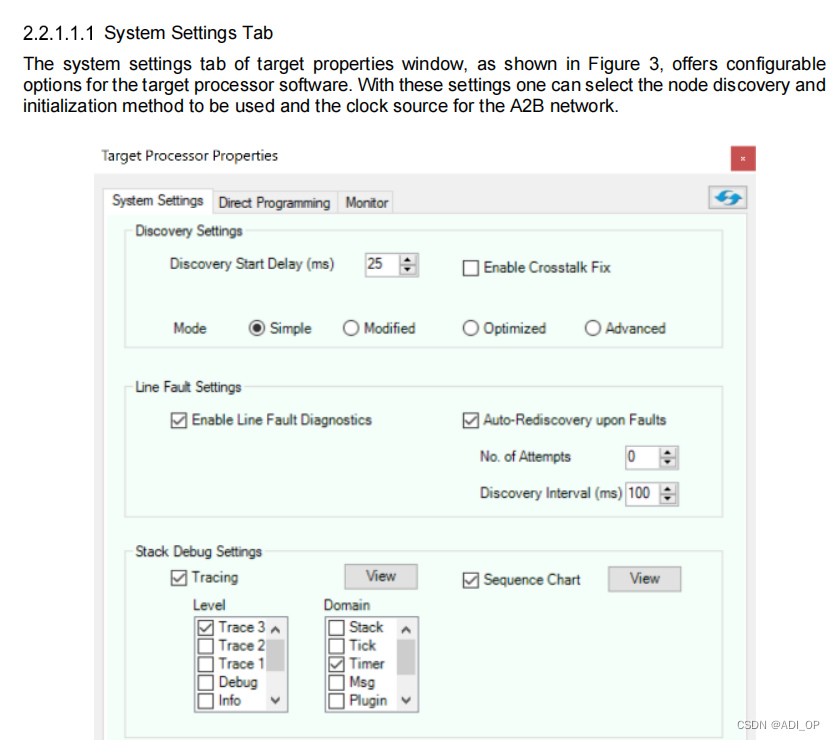Click the Domain list scroll down arrow
Viewport: 835px width, 740px height.
point(406,700)
